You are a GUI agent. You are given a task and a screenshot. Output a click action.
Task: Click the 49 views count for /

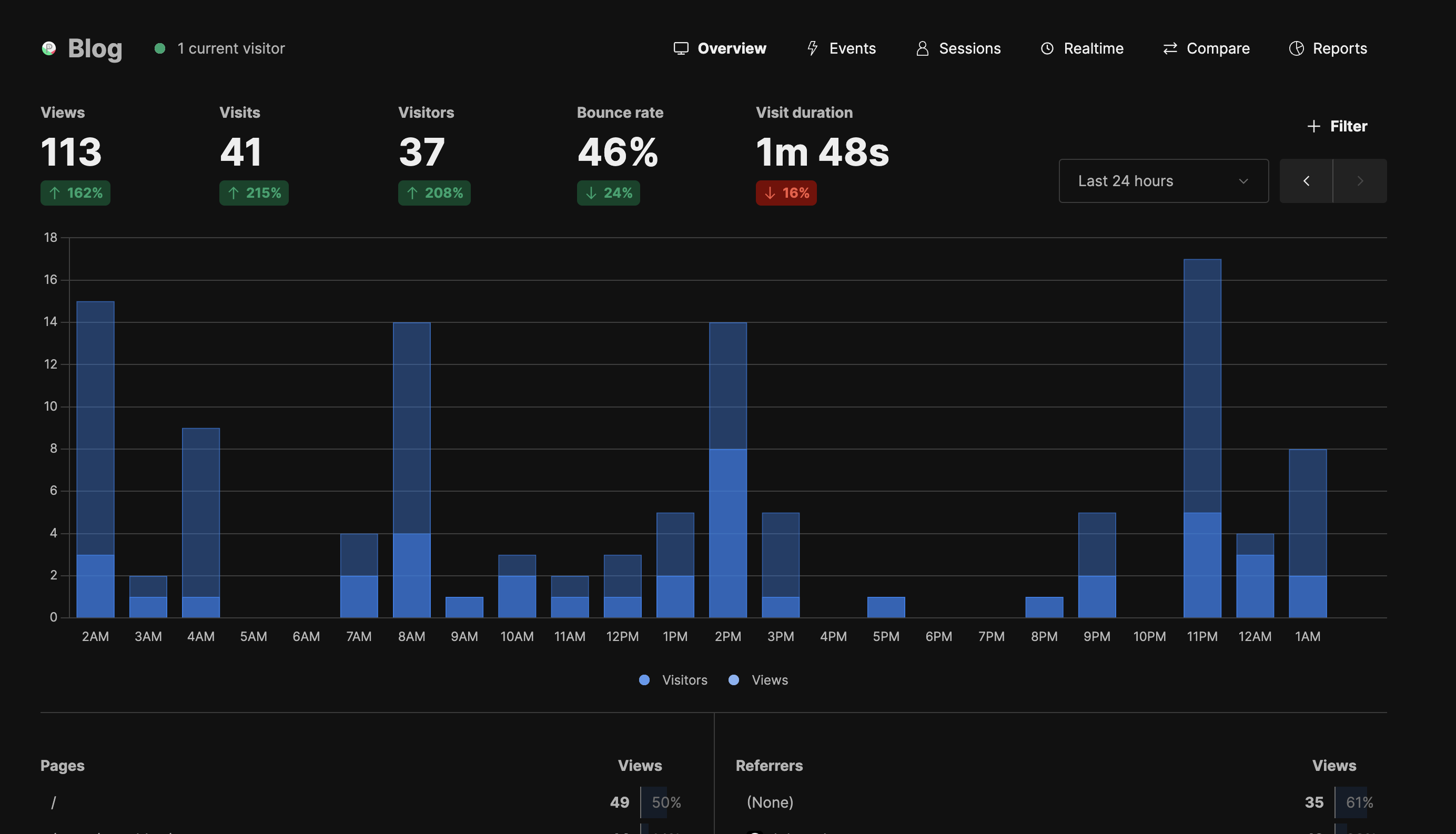point(620,802)
